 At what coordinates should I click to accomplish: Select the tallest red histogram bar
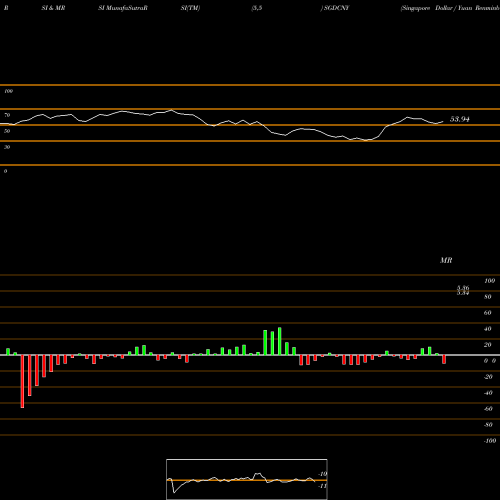coord(22,381)
